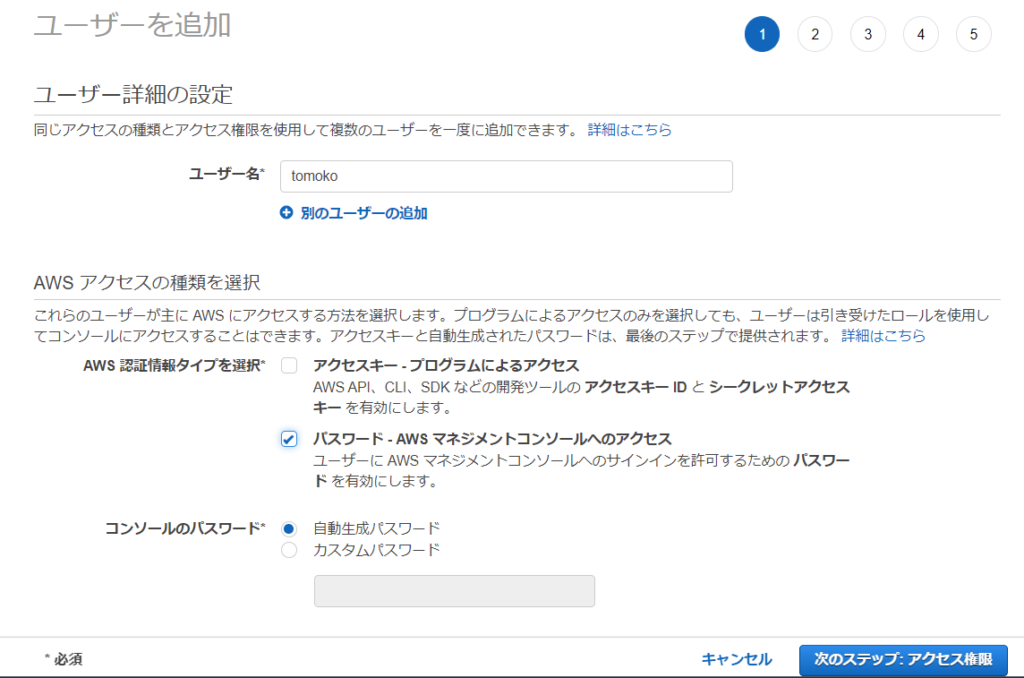1024x678 pixels.
Task: Click the アクセスキー - プログラムによるアクセス label
Action: [x=446, y=366]
